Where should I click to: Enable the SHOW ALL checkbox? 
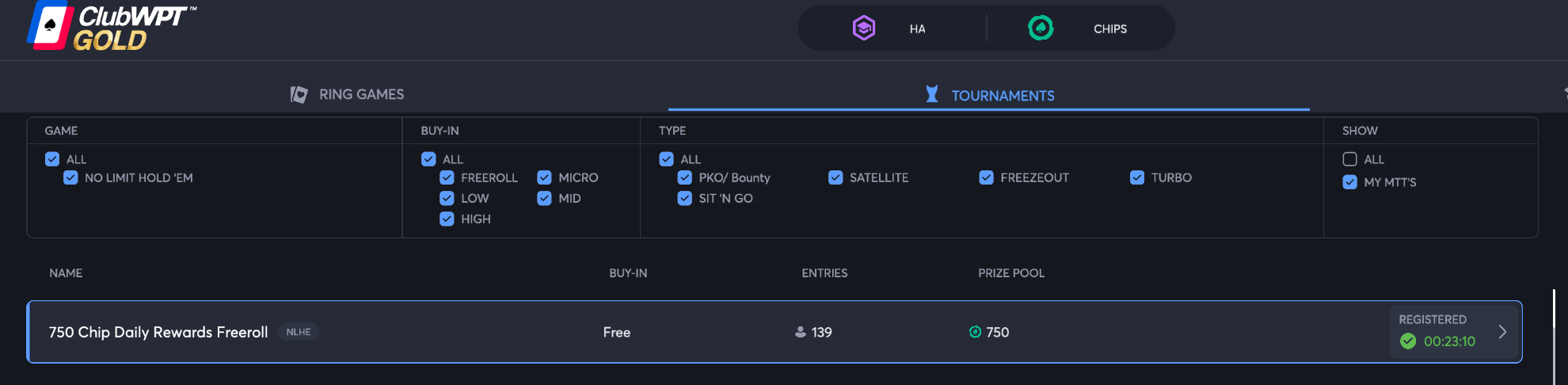[x=1349, y=159]
